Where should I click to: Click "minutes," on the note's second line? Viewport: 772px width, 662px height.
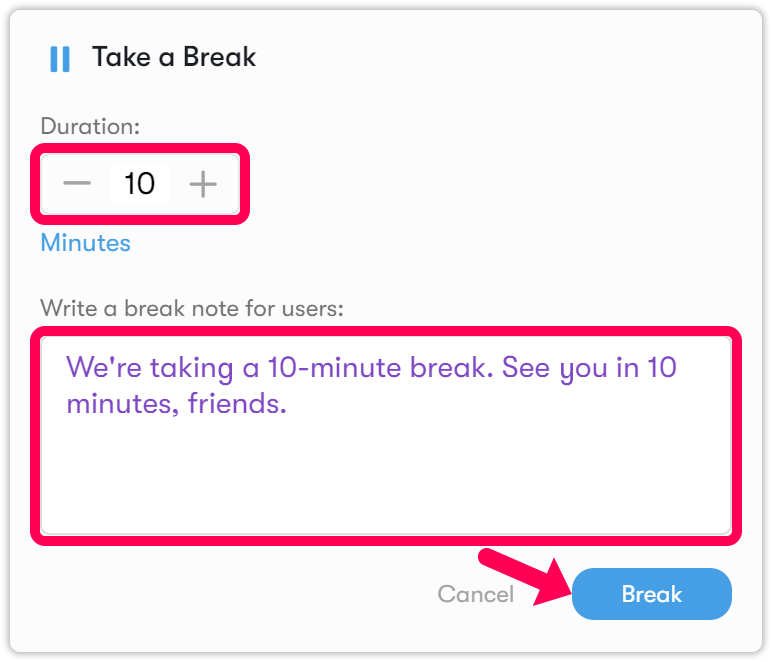122,404
